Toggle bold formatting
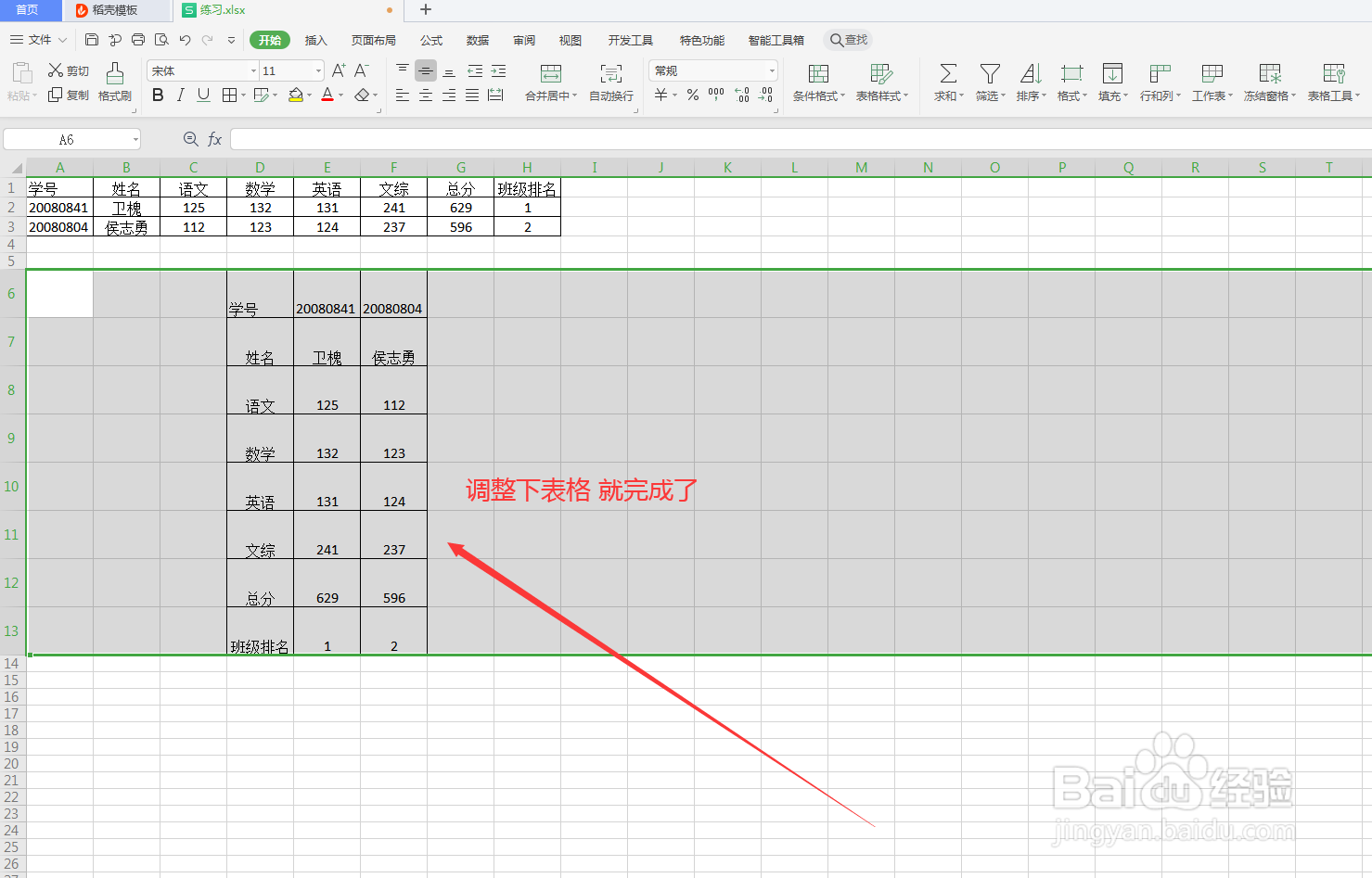 pos(158,95)
